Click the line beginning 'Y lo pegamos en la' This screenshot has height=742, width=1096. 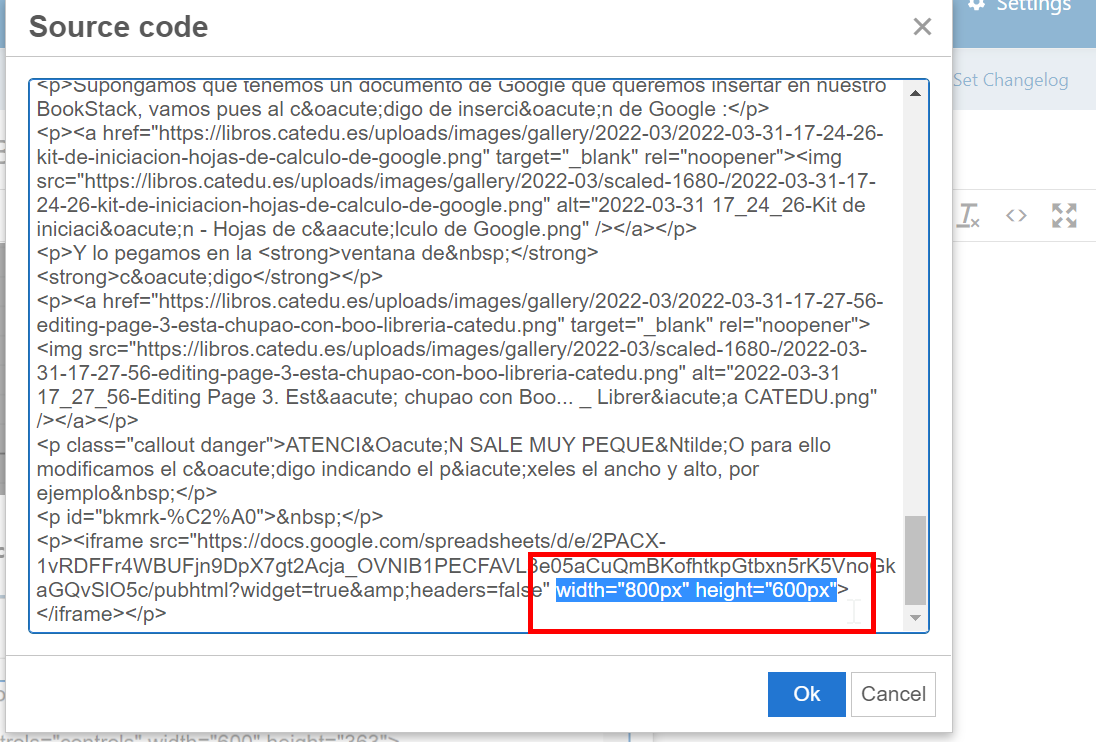click(317, 253)
